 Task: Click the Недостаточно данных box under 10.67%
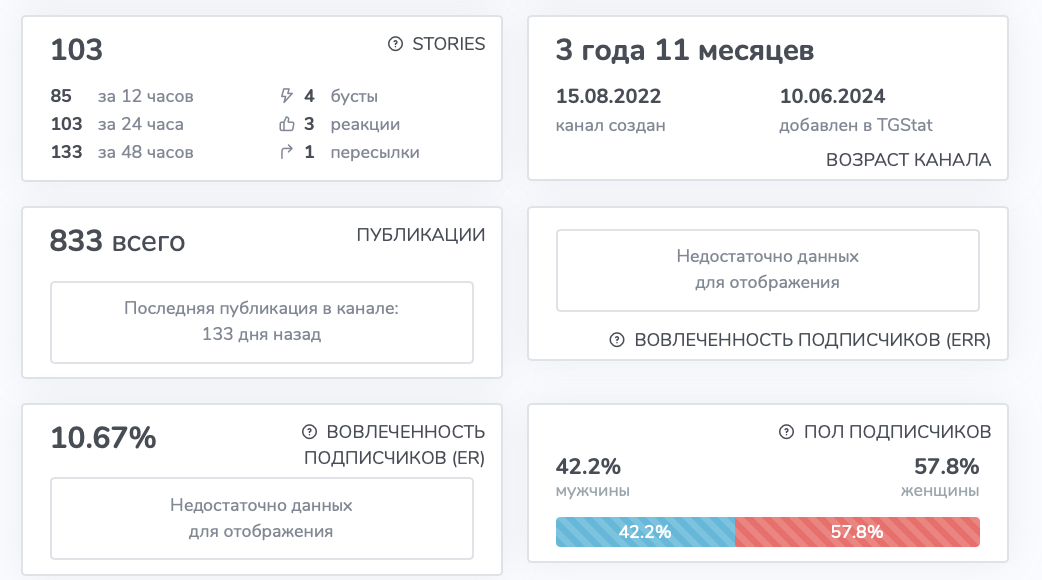(x=262, y=518)
